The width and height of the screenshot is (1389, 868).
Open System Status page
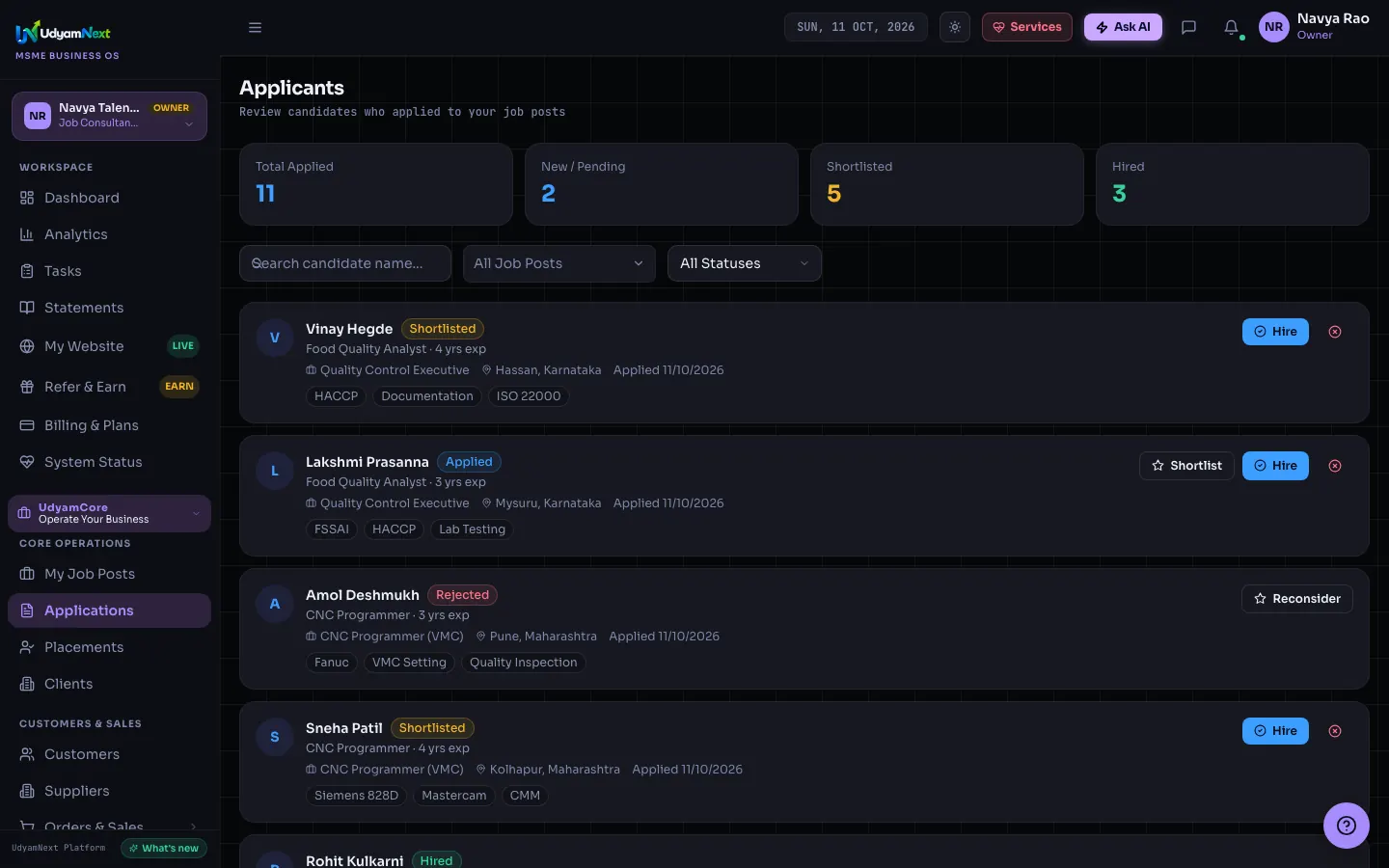pyautogui.click(x=109, y=462)
